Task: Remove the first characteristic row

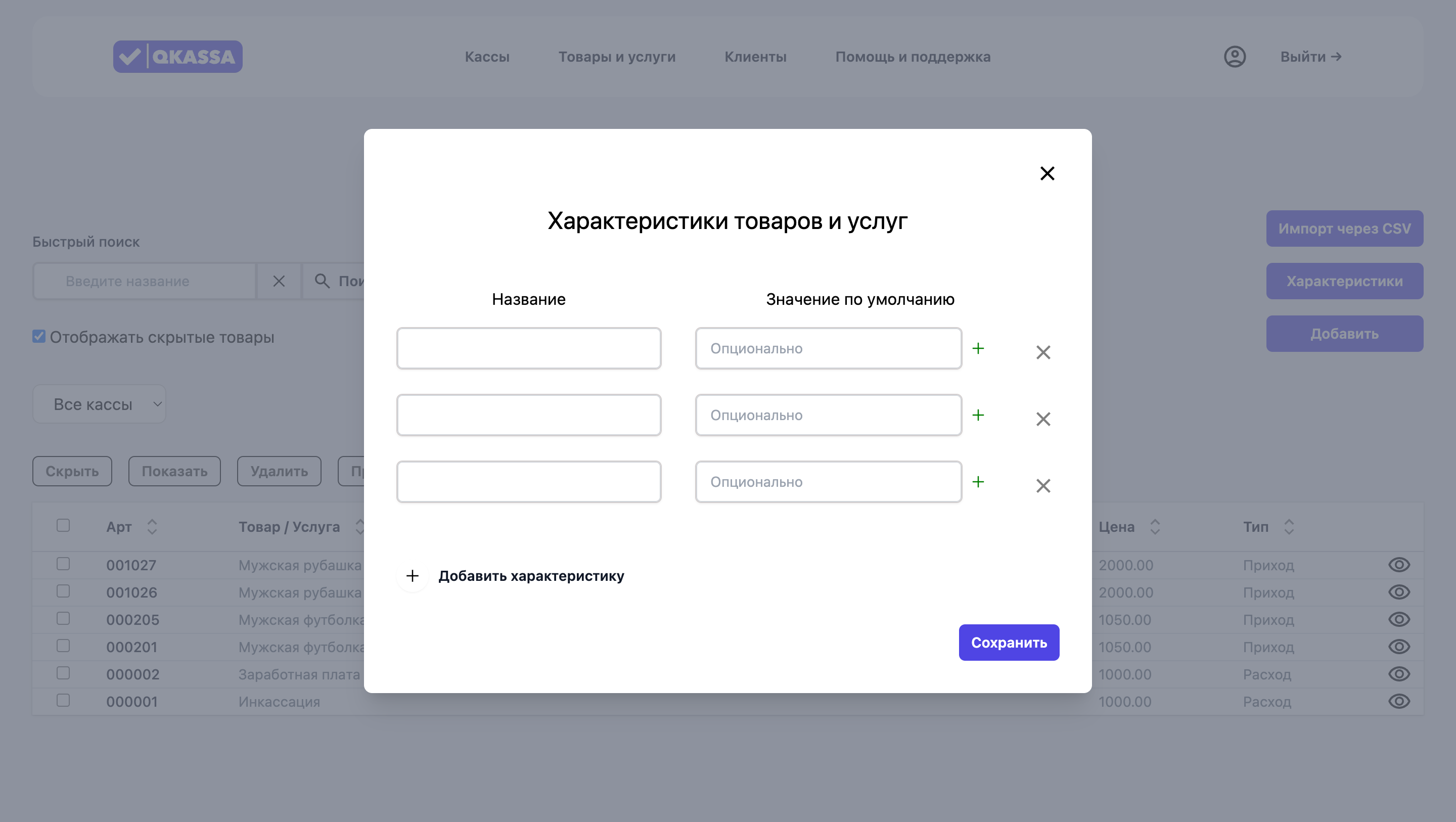Action: [1043, 352]
